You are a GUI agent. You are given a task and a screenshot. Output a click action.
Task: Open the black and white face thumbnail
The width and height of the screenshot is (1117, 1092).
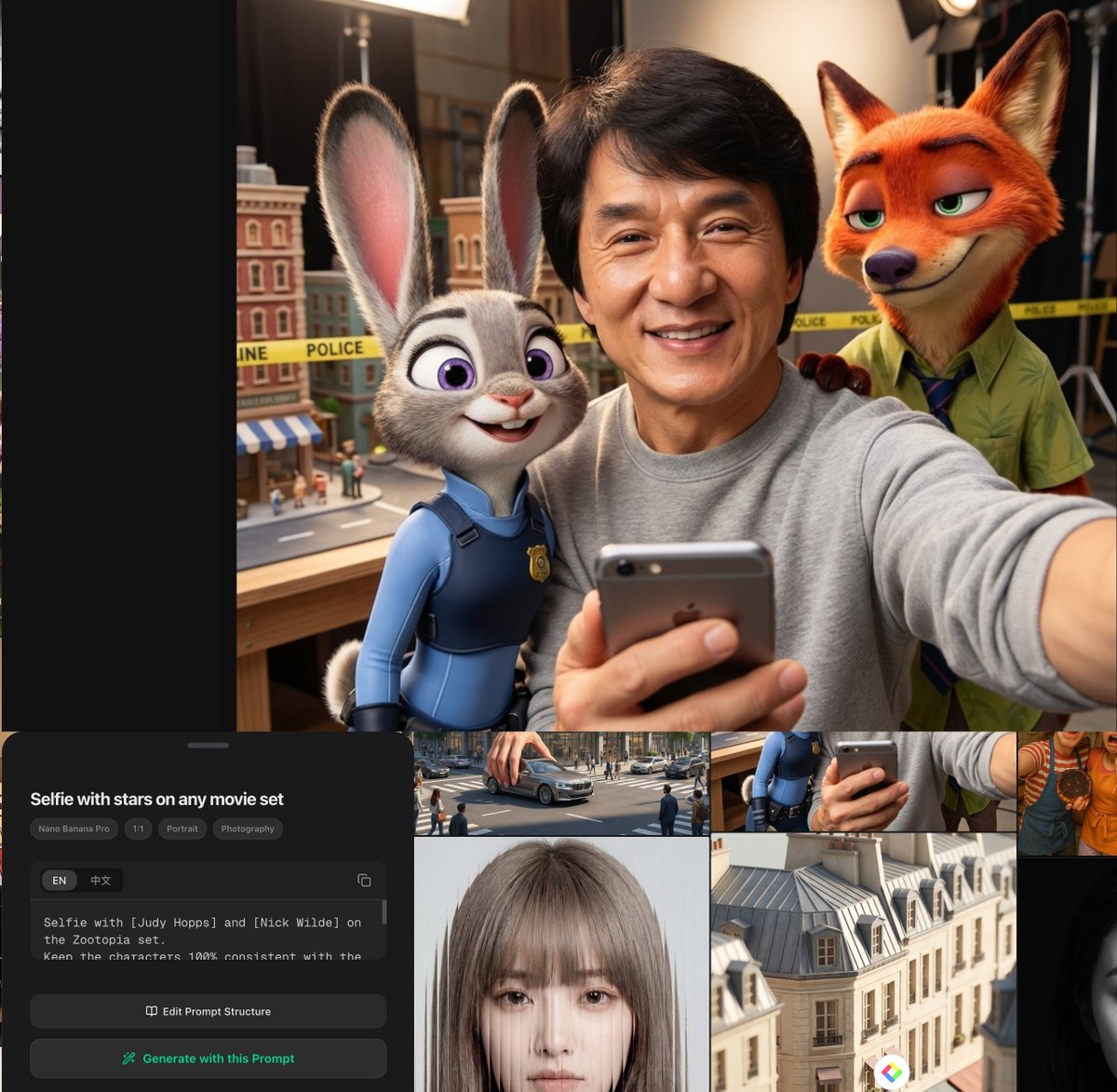click(x=1068, y=975)
